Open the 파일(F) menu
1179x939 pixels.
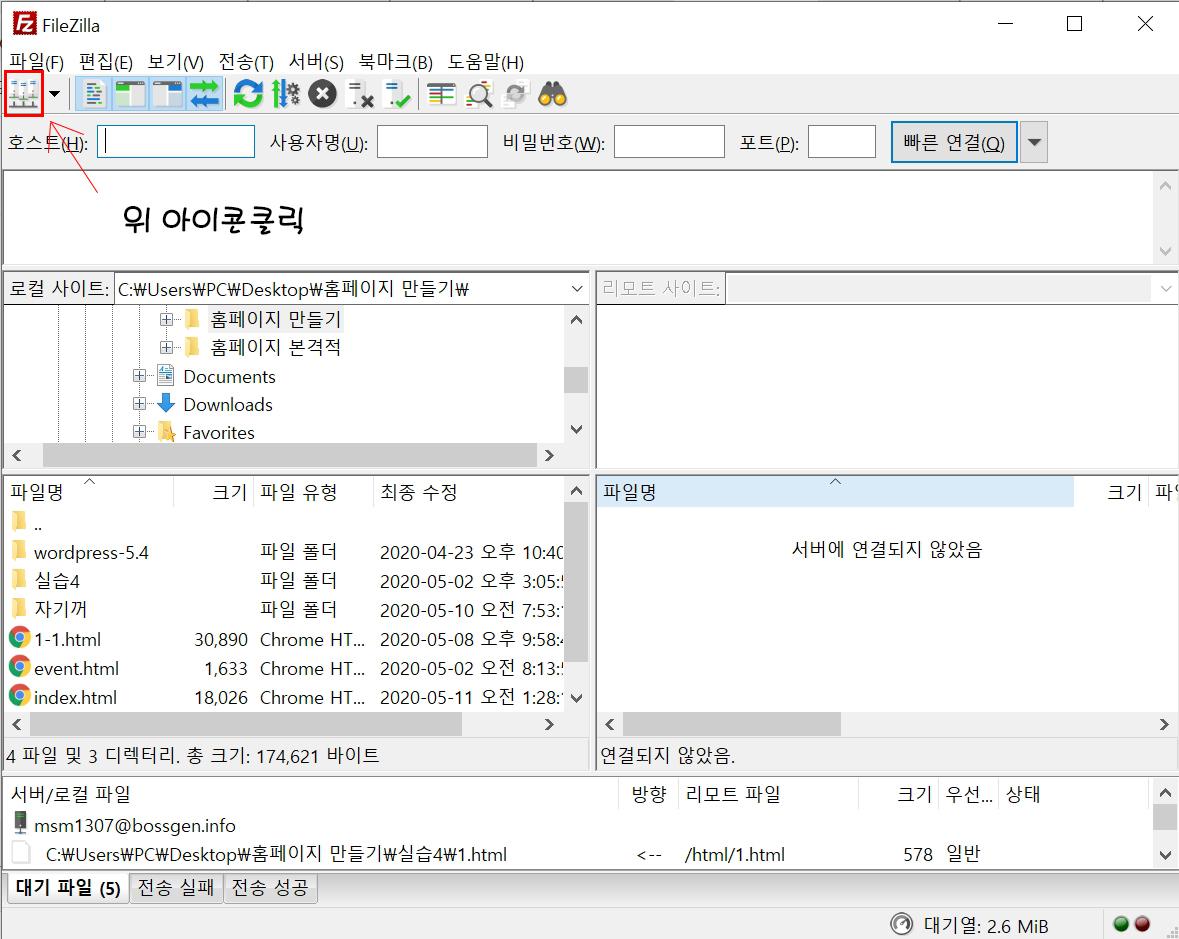[36, 62]
